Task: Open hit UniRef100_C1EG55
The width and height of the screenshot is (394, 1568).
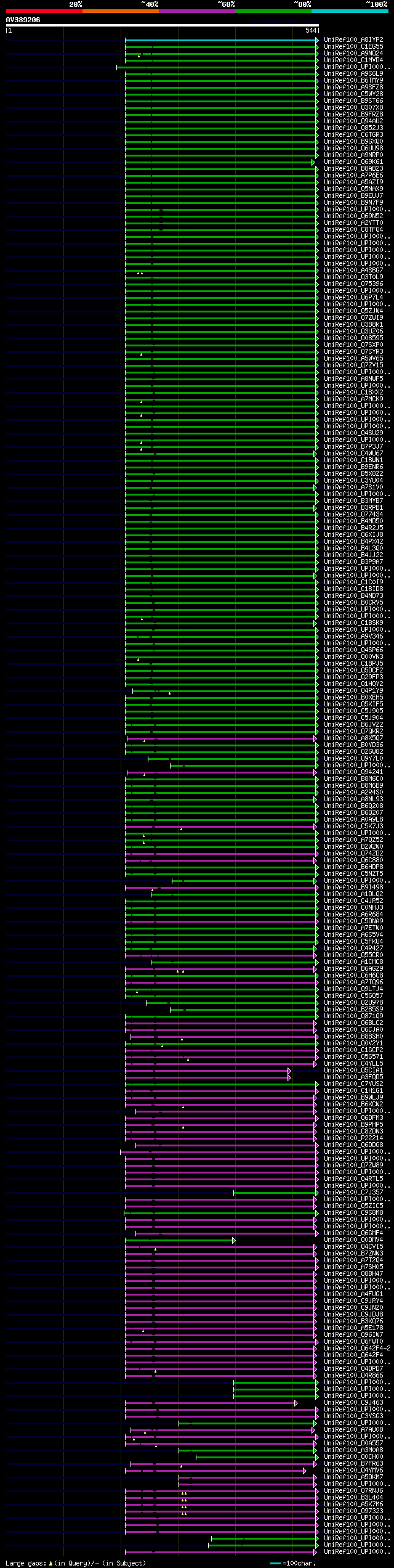Action: [353, 47]
